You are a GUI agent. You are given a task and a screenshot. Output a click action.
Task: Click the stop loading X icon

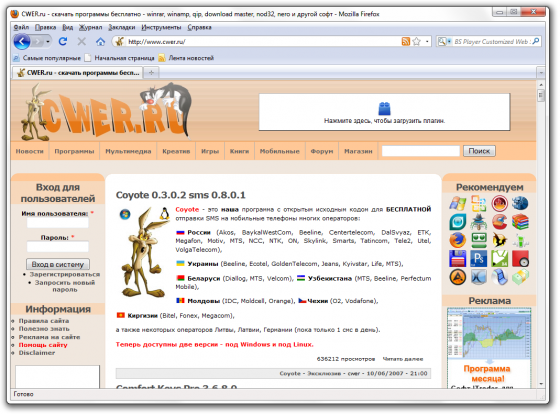[81, 41]
